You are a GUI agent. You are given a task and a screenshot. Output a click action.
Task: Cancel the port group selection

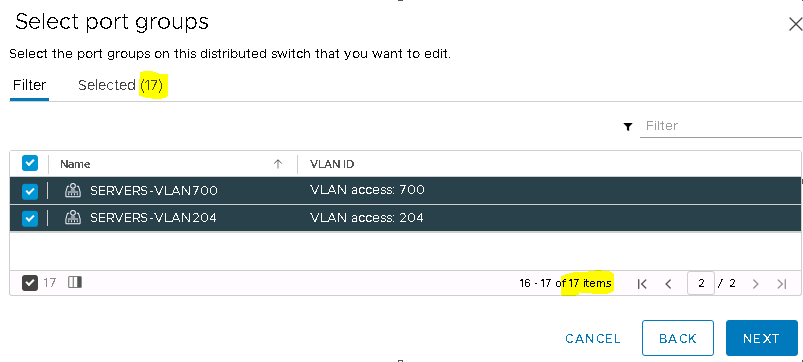point(593,338)
